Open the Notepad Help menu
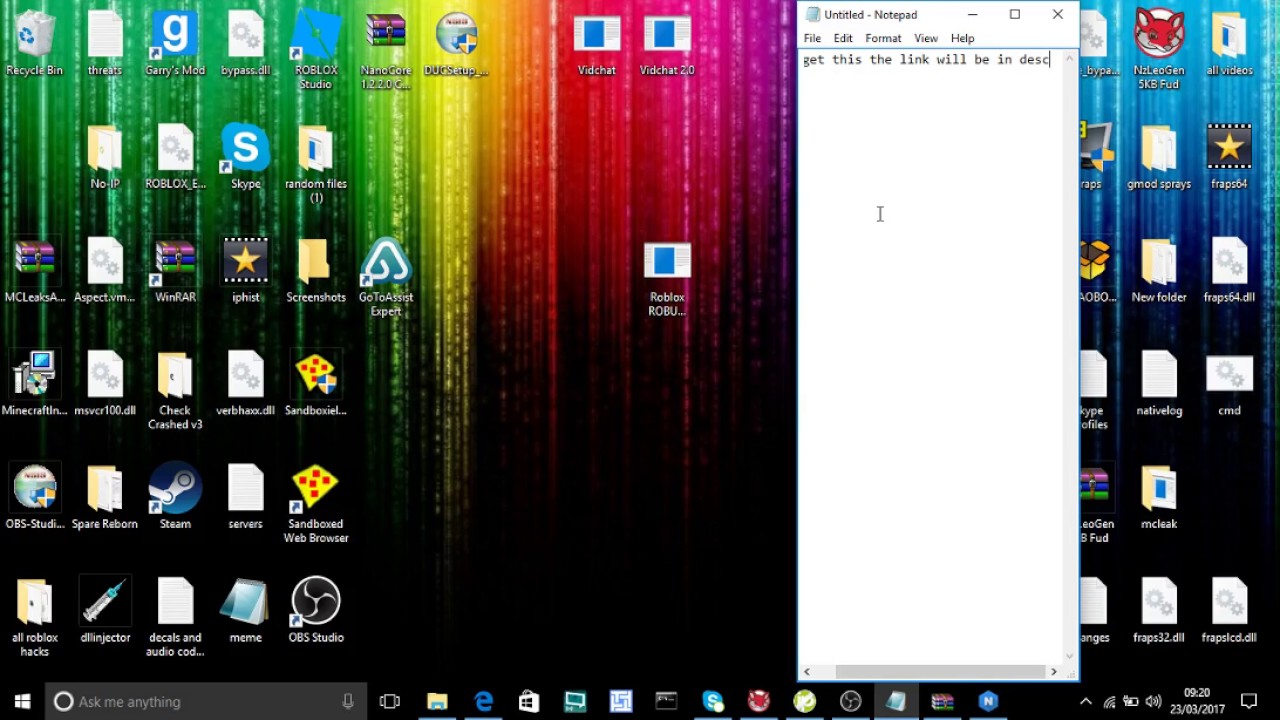This screenshot has width=1280, height=720. tap(962, 38)
